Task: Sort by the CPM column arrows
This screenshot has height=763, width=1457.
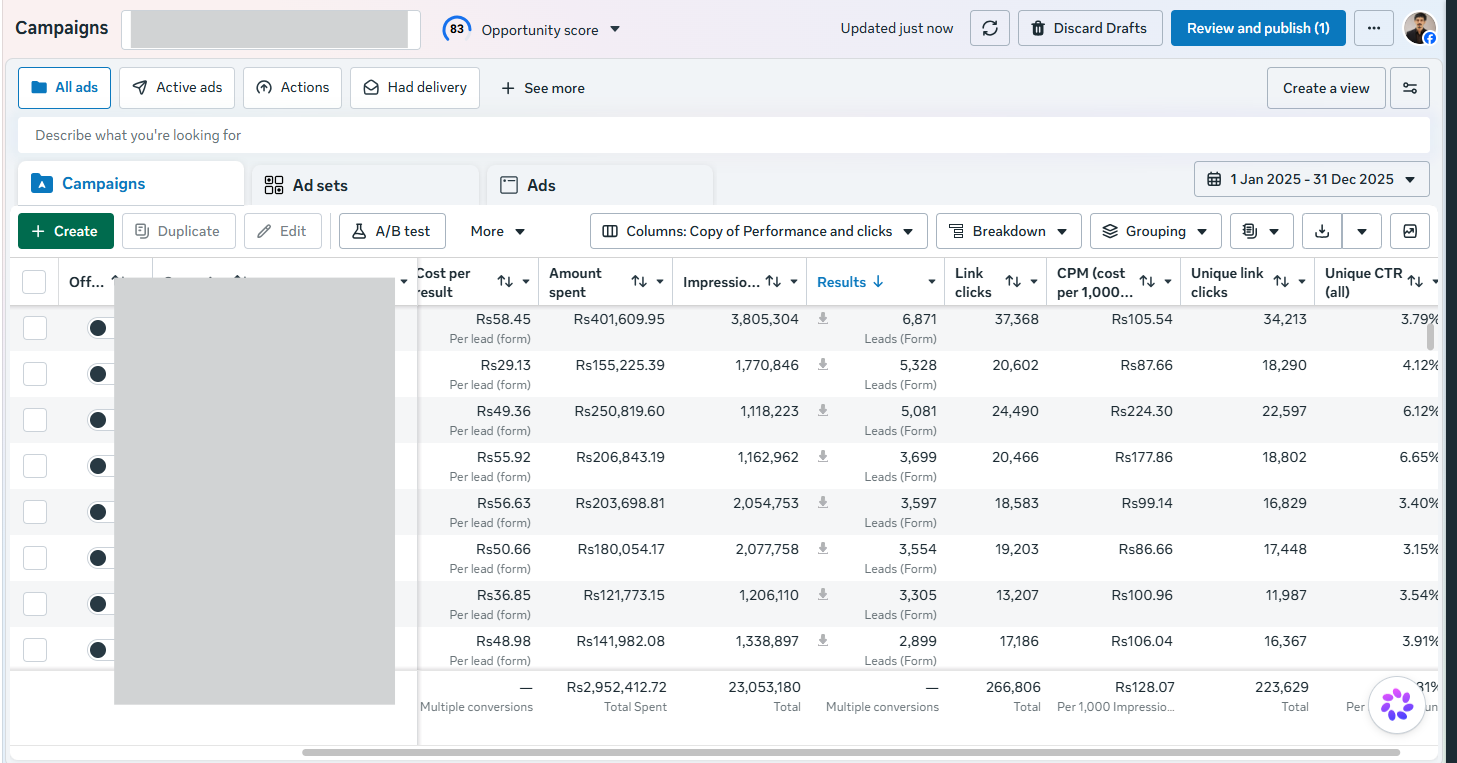Action: 1147,282
